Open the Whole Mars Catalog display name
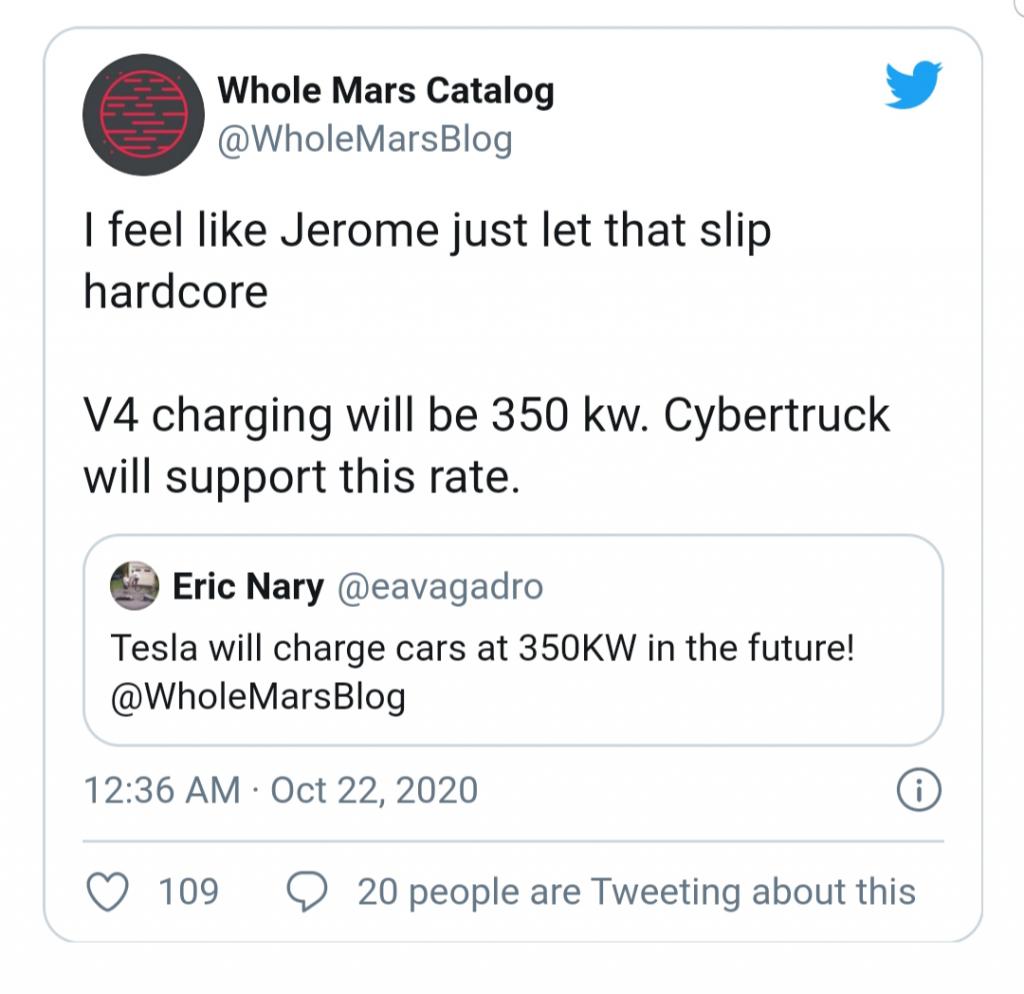The height and width of the screenshot is (994, 1024). click(x=386, y=90)
